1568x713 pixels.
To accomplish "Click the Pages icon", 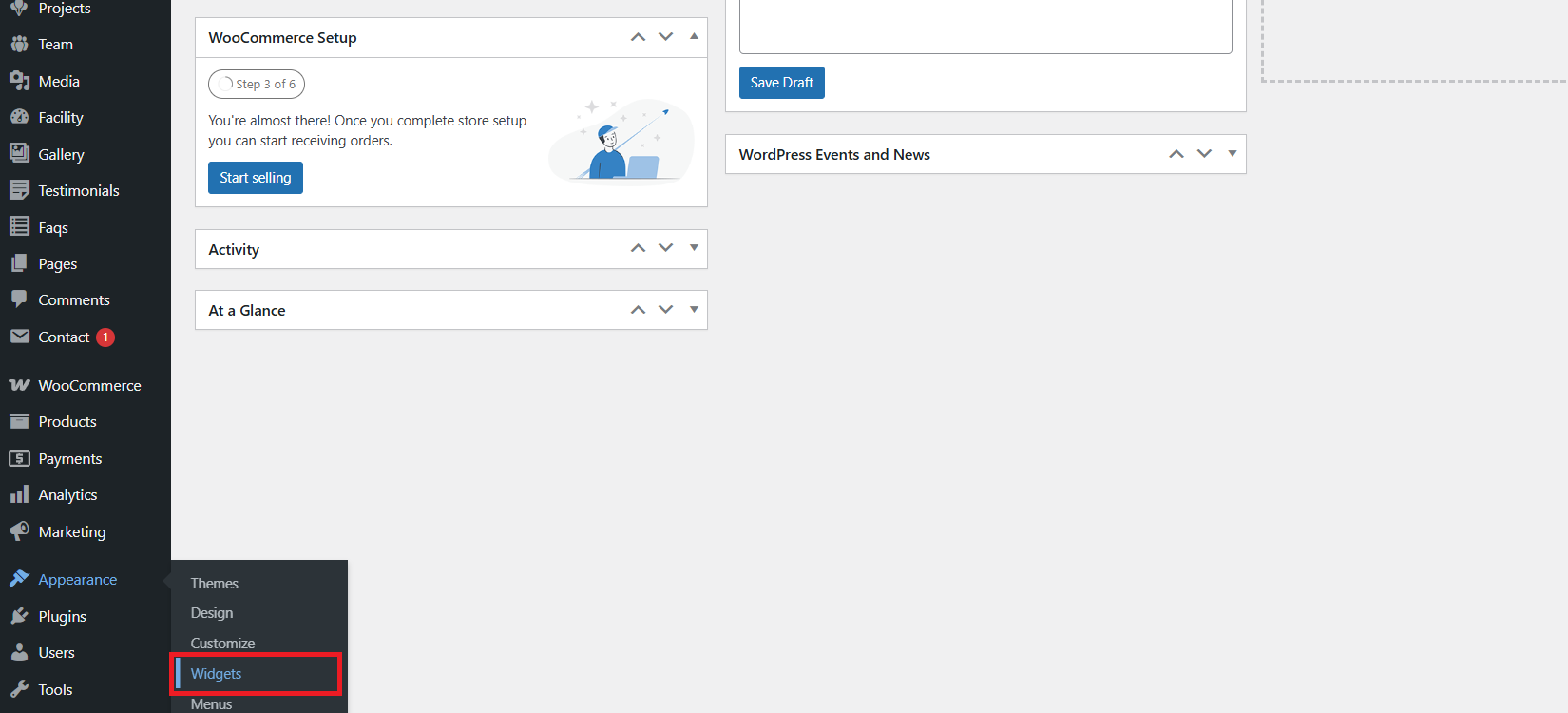I will click(x=19, y=263).
